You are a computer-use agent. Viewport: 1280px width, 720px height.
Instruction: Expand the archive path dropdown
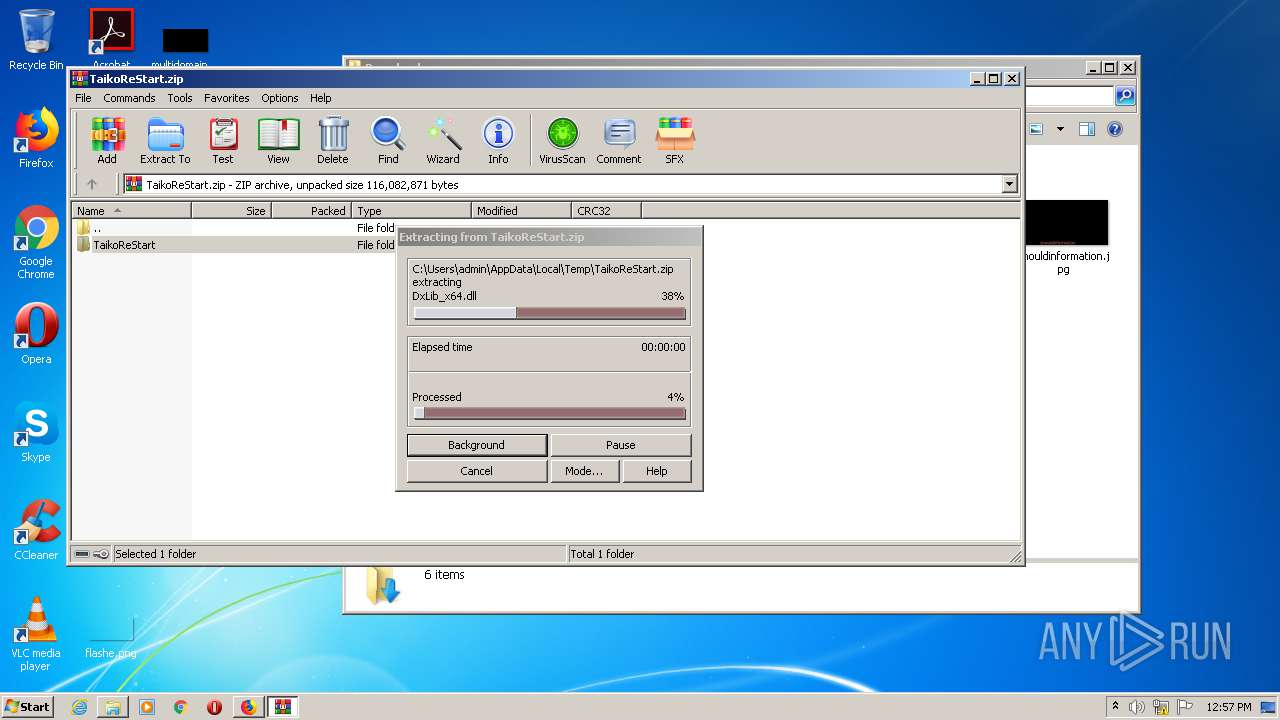coord(1009,184)
